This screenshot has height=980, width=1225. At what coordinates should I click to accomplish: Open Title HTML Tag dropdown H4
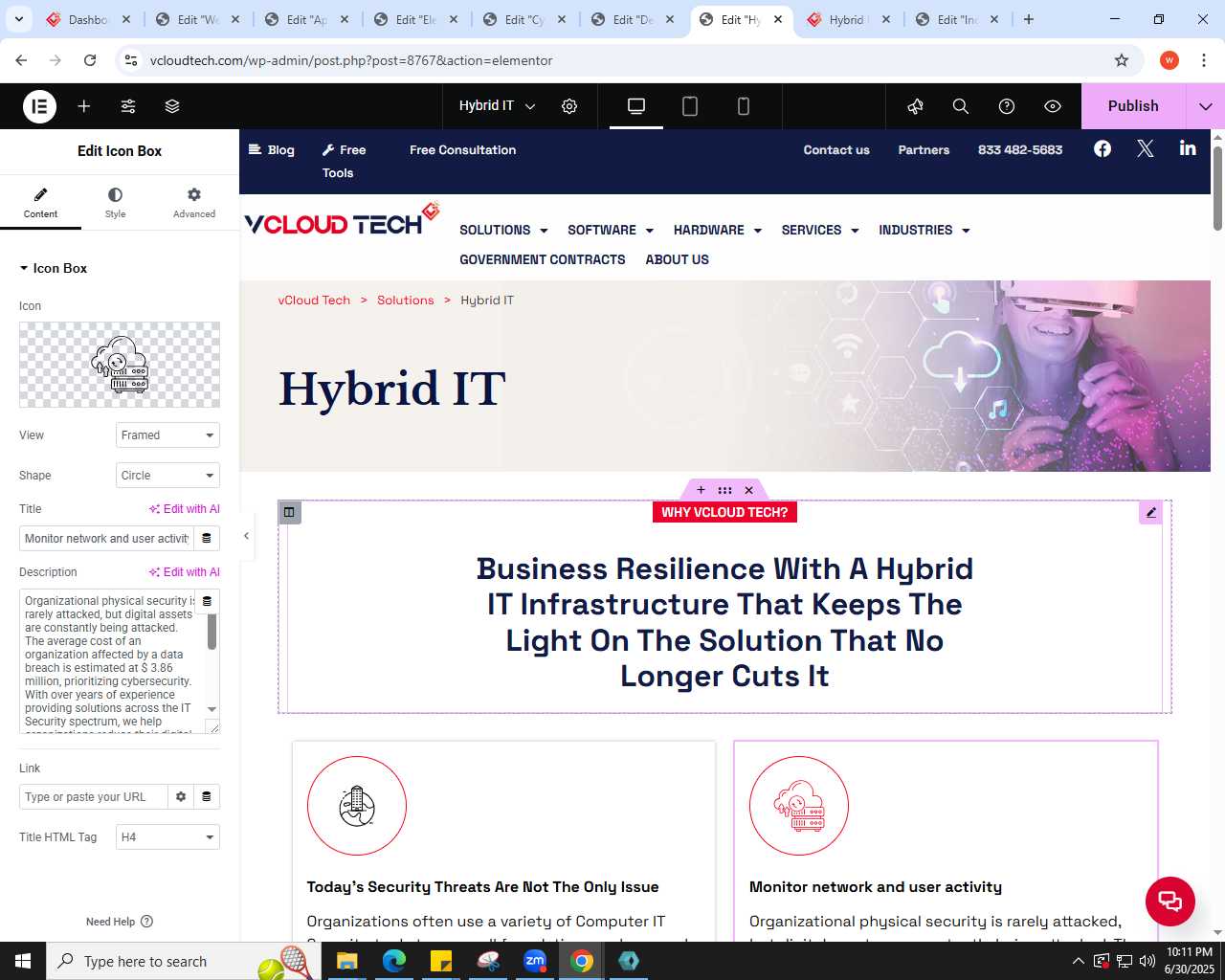(167, 837)
